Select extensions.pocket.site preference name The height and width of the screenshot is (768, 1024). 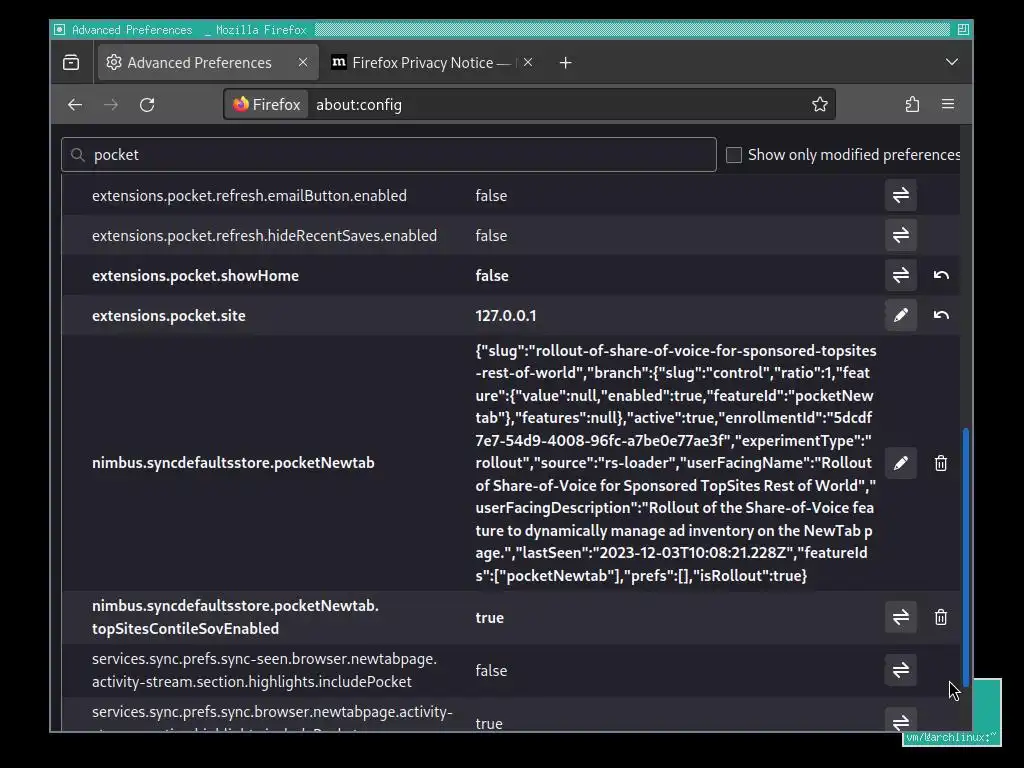point(168,315)
